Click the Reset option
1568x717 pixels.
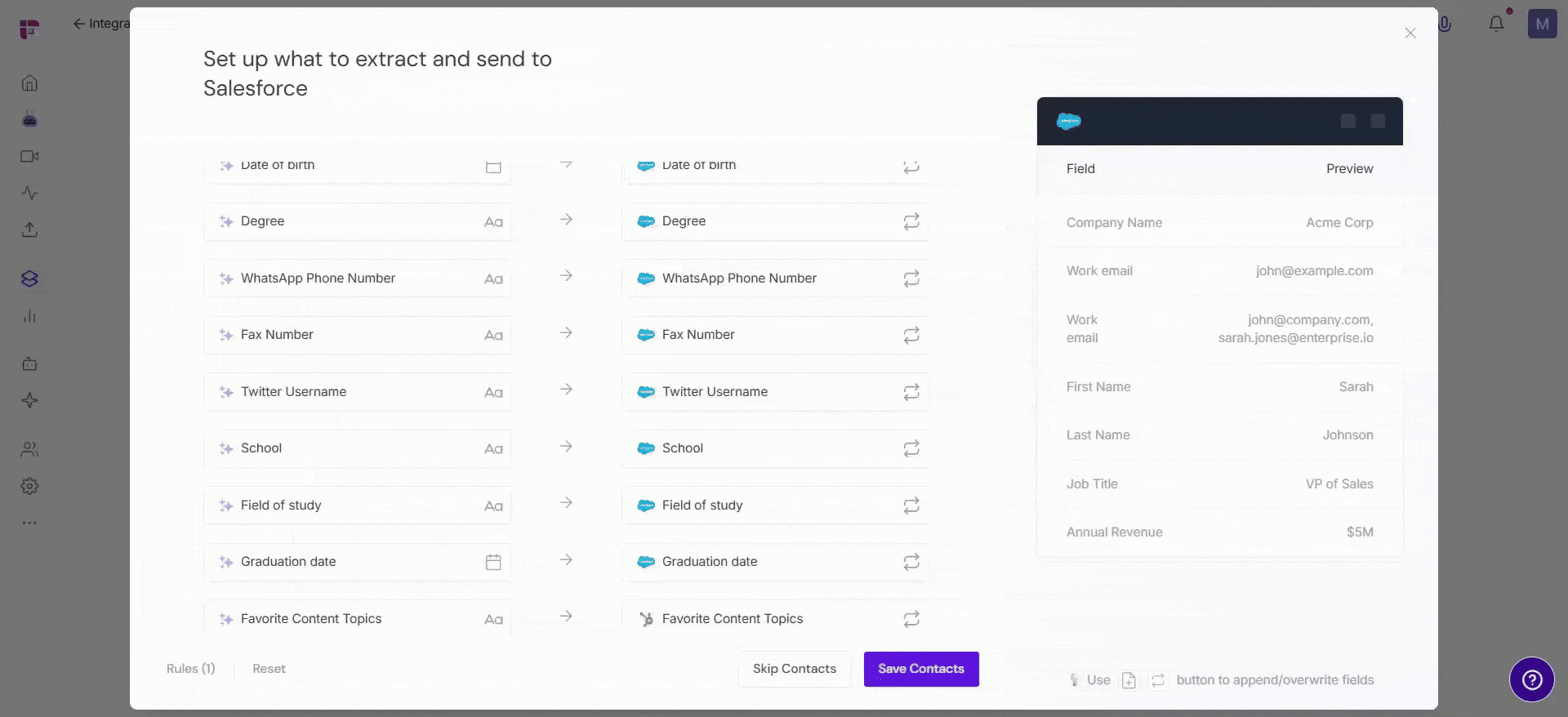coord(269,669)
